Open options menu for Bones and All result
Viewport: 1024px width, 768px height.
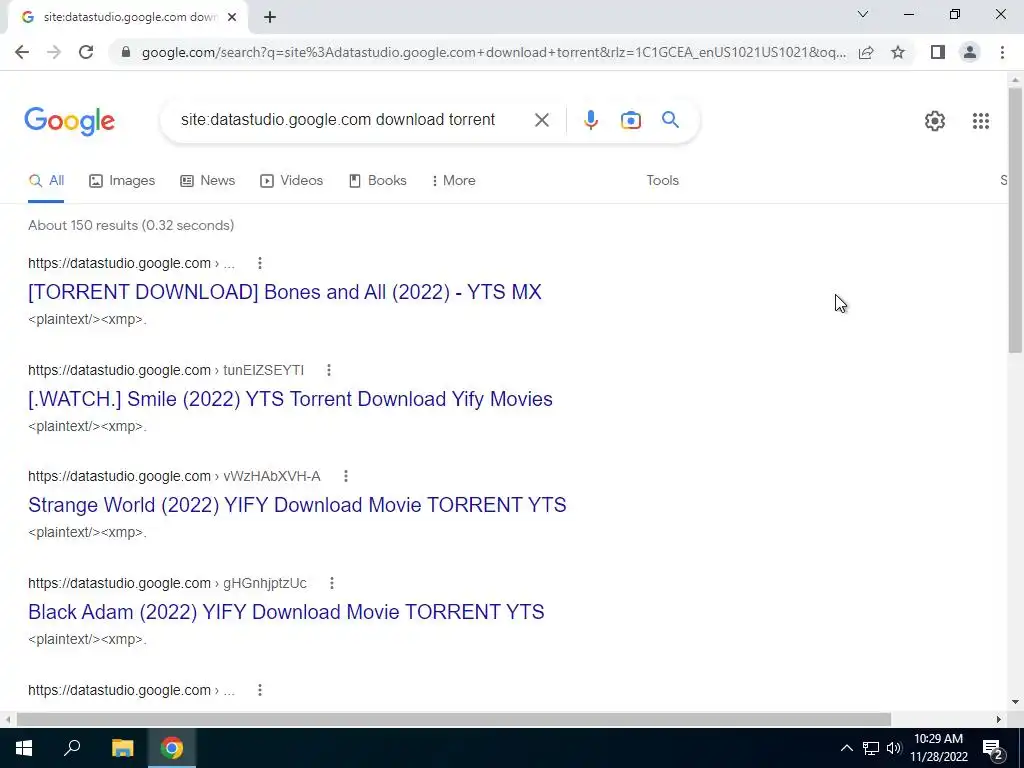tap(260, 263)
